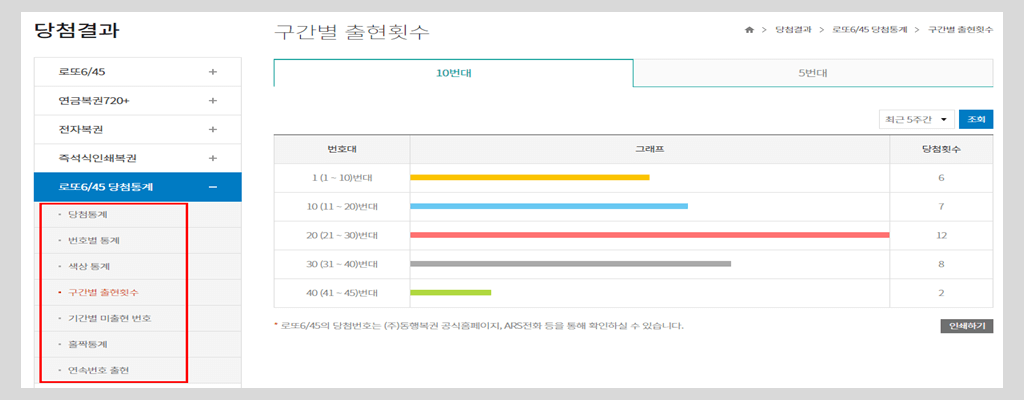The image size is (1024, 400).
Task: Open 당첨통계 submenu item
Action: pos(88,214)
